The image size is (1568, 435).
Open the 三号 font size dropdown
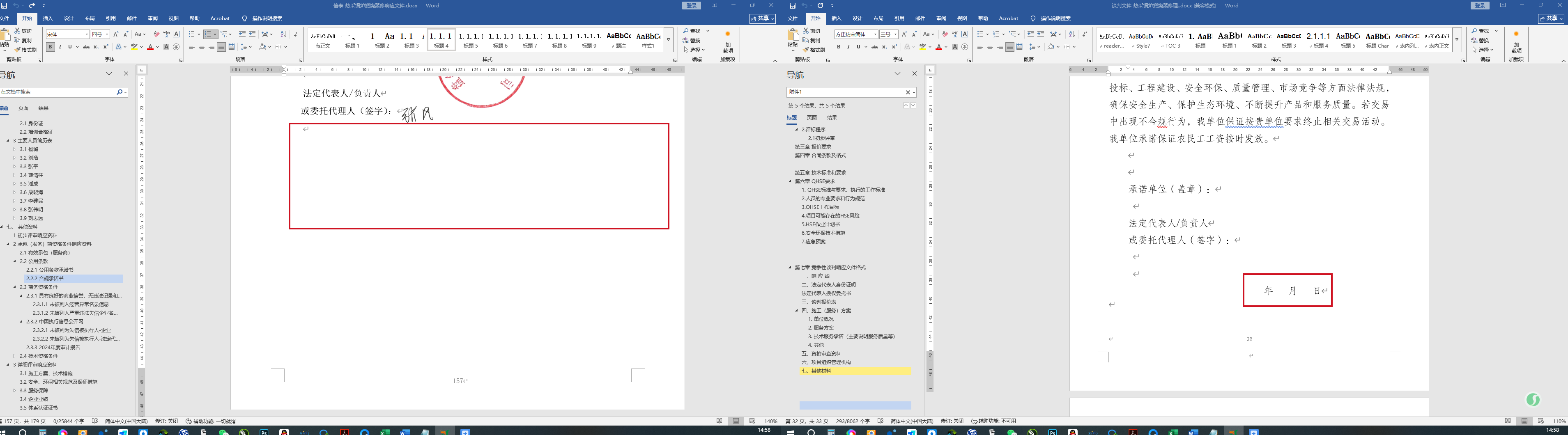(895, 34)
